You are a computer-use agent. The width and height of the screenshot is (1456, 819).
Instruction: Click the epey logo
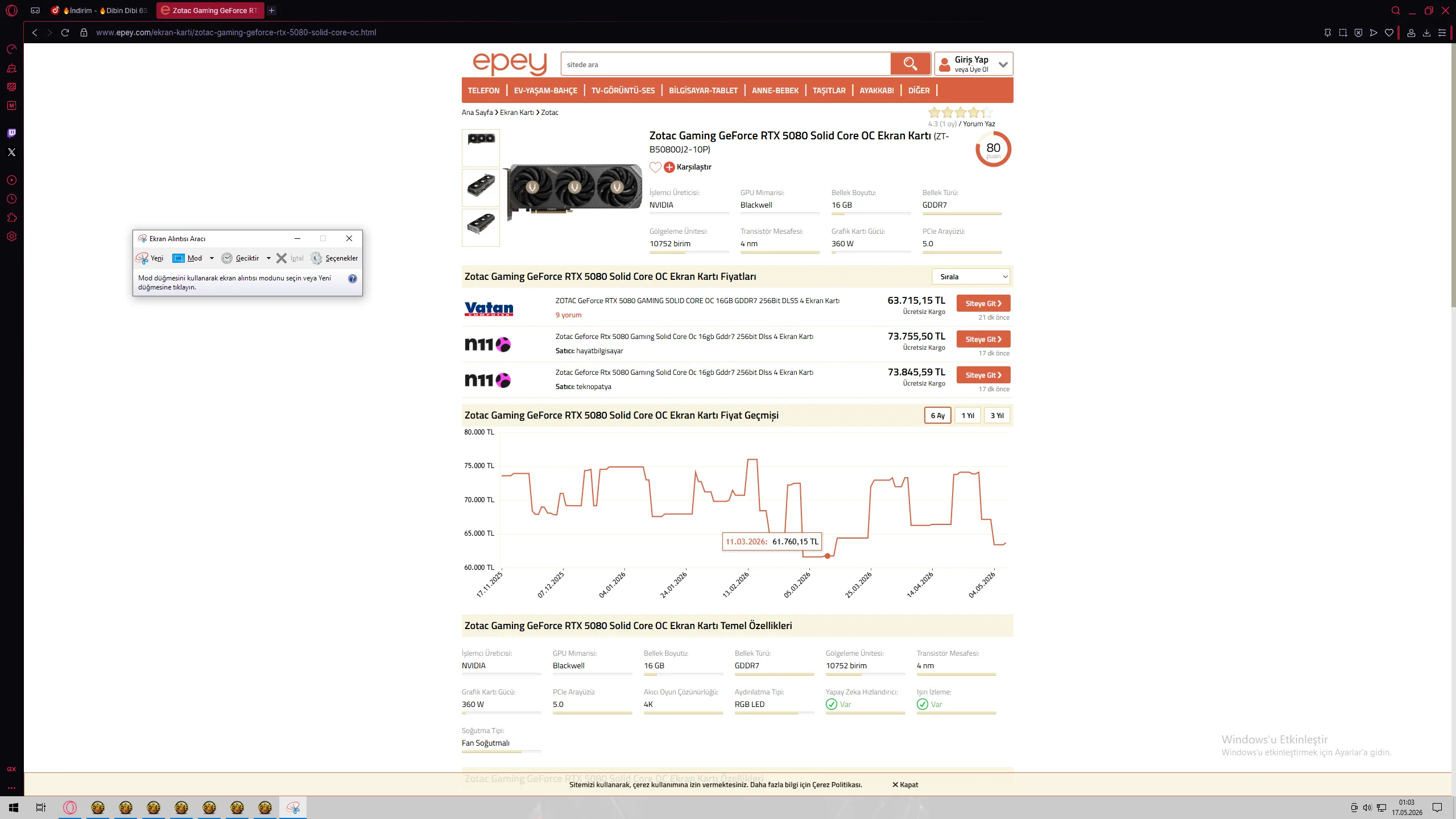tap(510, 64)
